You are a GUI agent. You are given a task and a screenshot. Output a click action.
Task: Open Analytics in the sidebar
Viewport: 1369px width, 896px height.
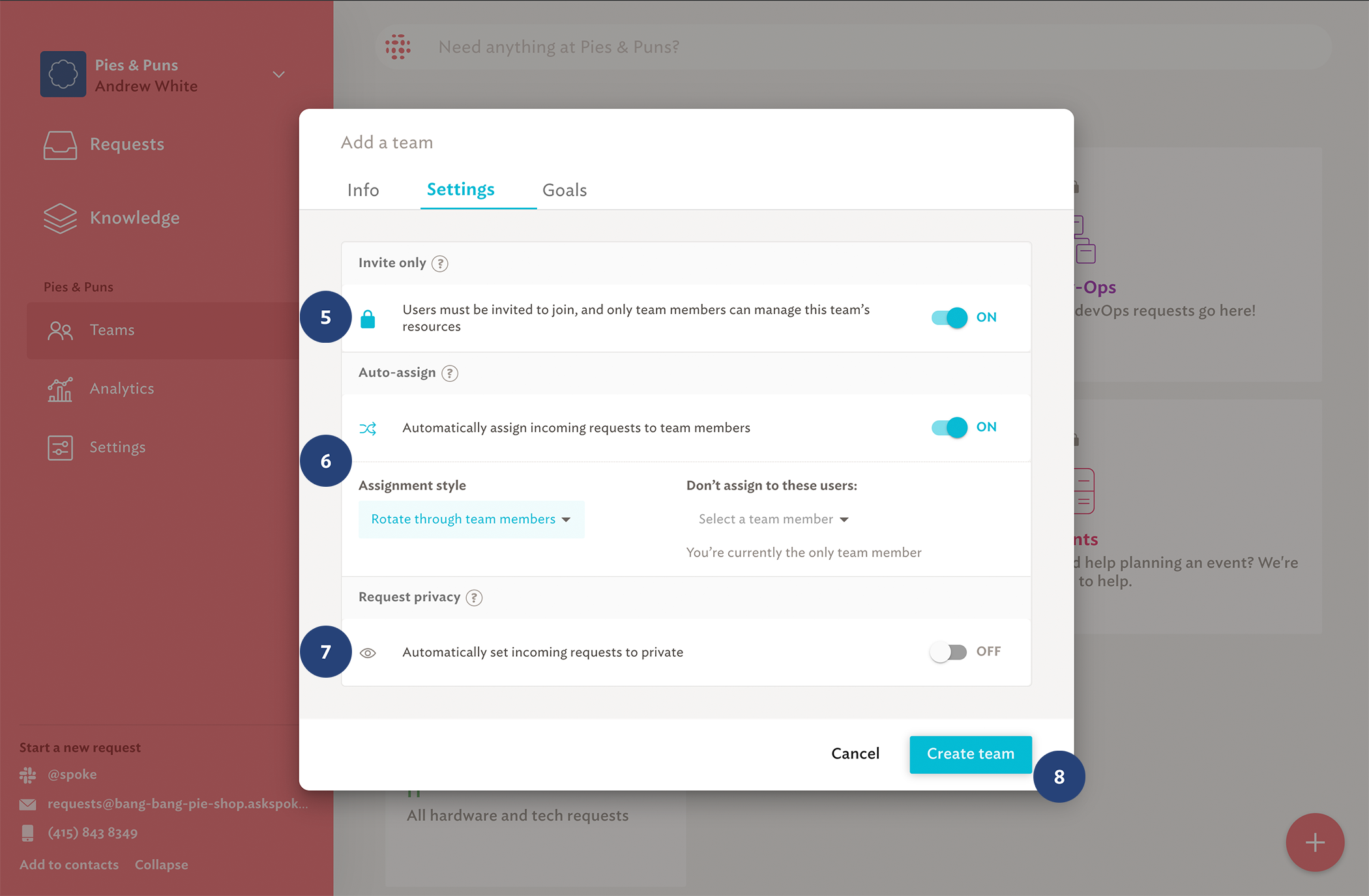coord(122,388)
